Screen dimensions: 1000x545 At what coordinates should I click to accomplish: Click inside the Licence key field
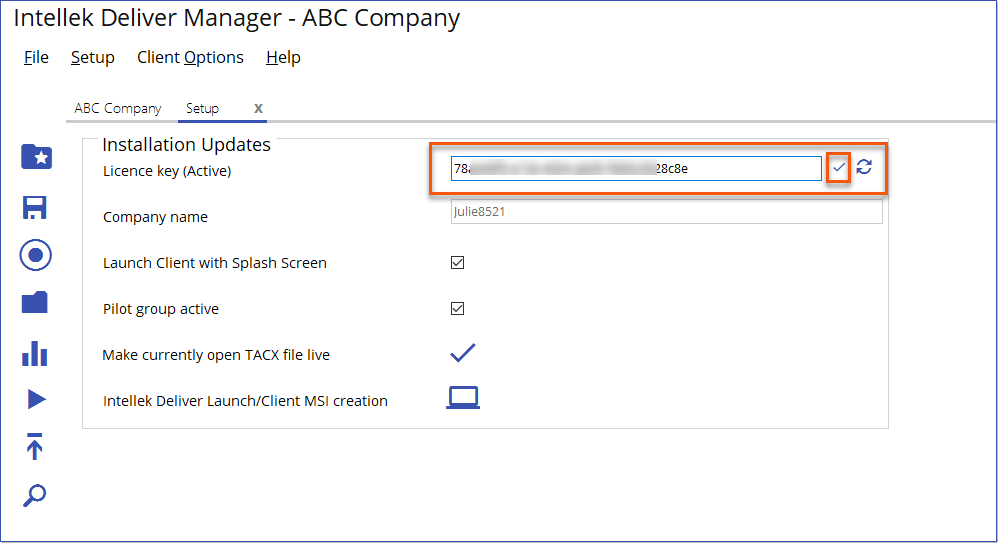pos(636,168)
